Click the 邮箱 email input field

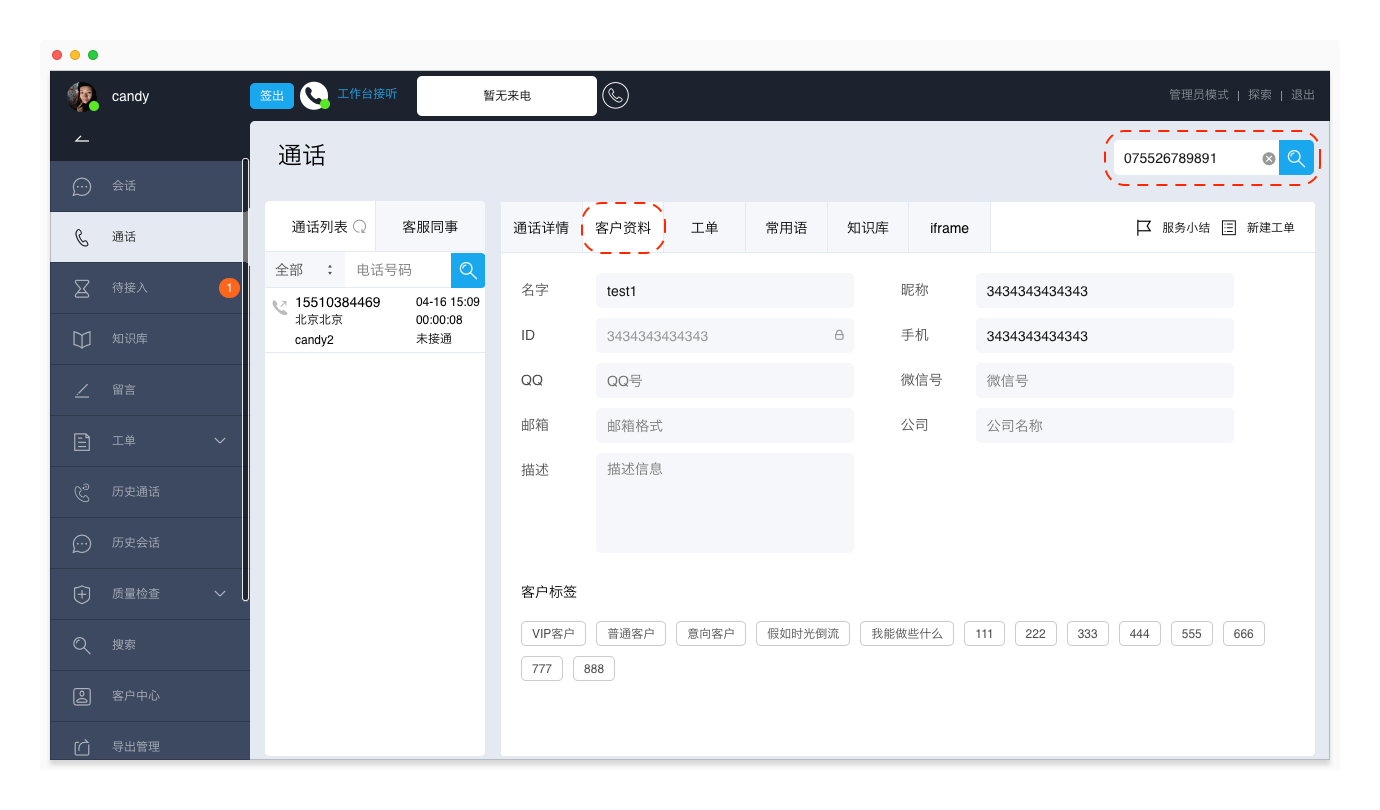[x=724, y=426]
